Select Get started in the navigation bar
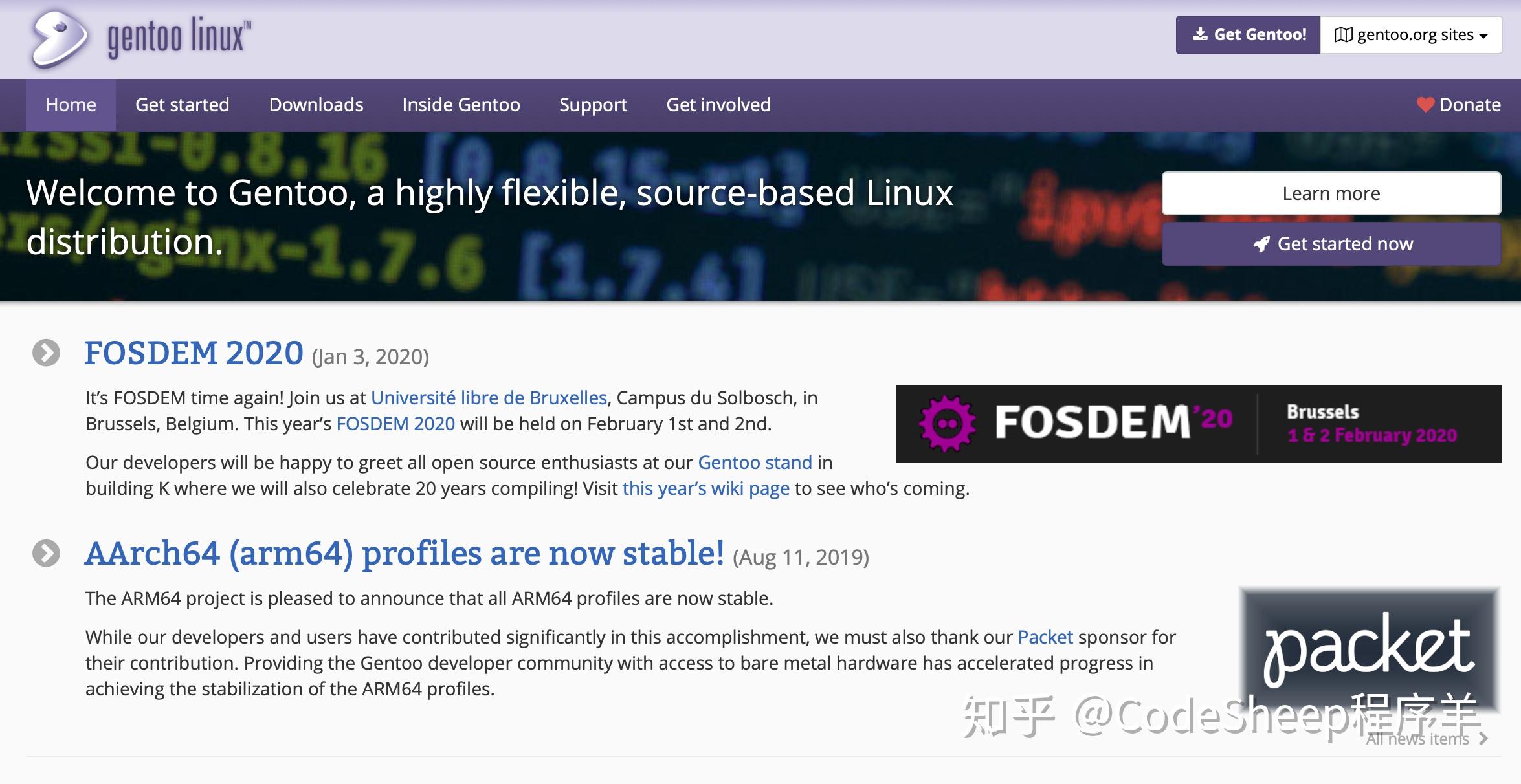This screenshot has width=1521, height=784. click(x=182, y=104)
